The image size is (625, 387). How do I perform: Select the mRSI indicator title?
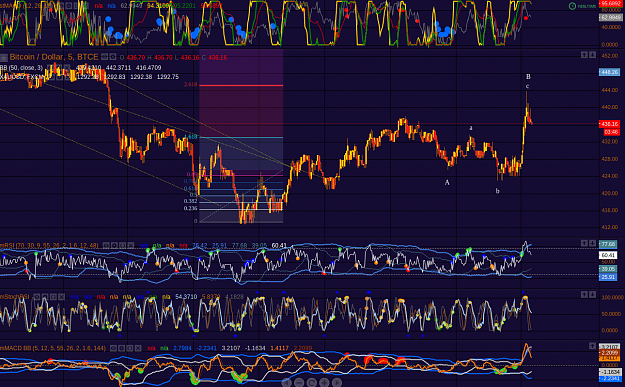point(50,245)
